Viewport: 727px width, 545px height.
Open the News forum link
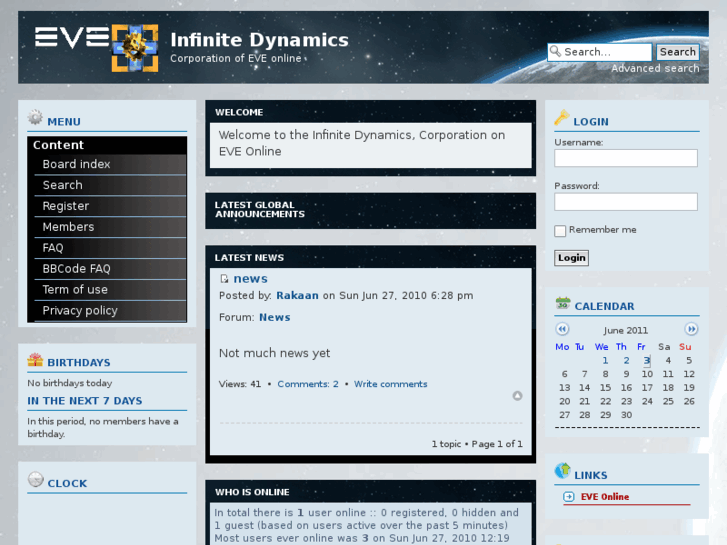(274, 317)
